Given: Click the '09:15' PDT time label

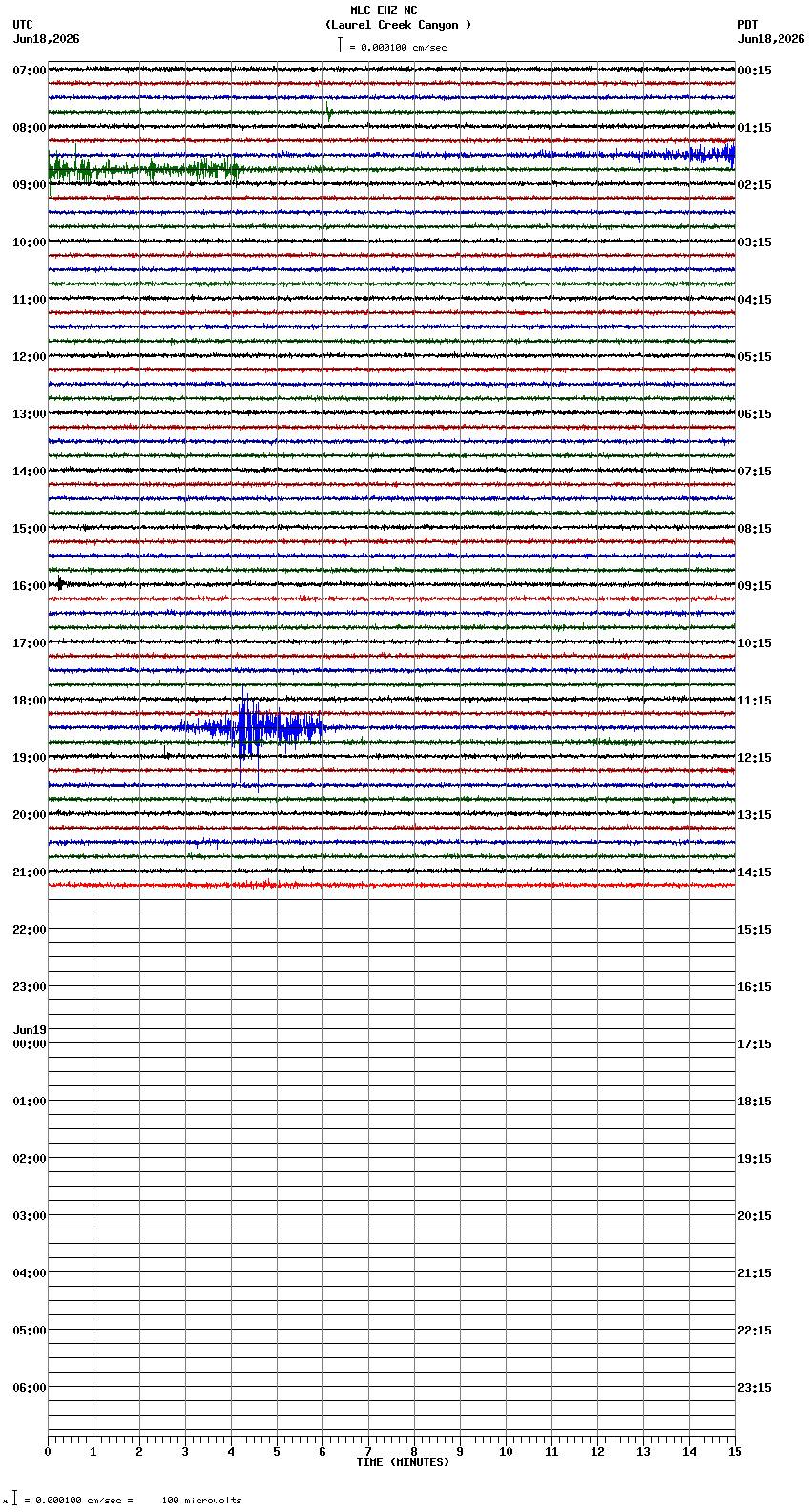Looking at the screenshot, I should (x=755, y=585).
